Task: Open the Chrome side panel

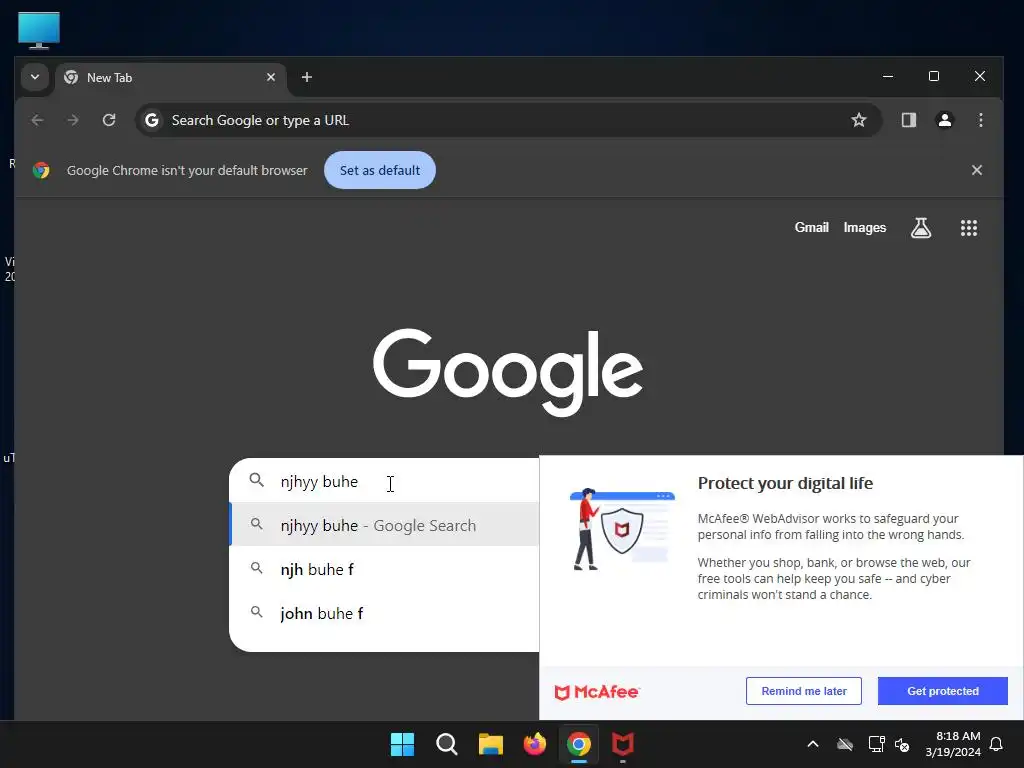Action: coord(908,120)
